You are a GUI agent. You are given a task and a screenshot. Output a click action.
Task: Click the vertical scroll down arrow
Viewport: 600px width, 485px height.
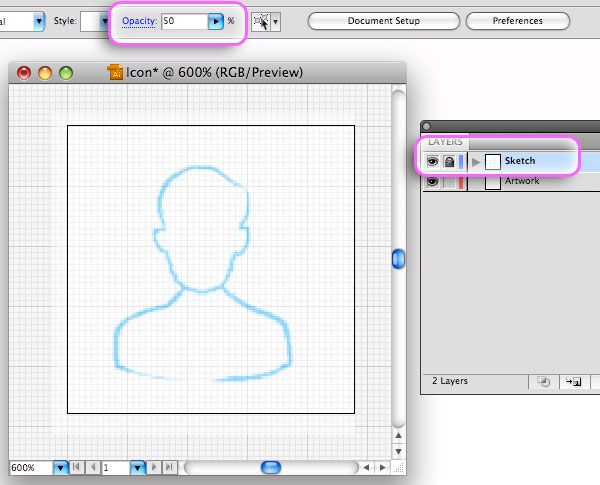pyautogui.click(x=398, y=451)
